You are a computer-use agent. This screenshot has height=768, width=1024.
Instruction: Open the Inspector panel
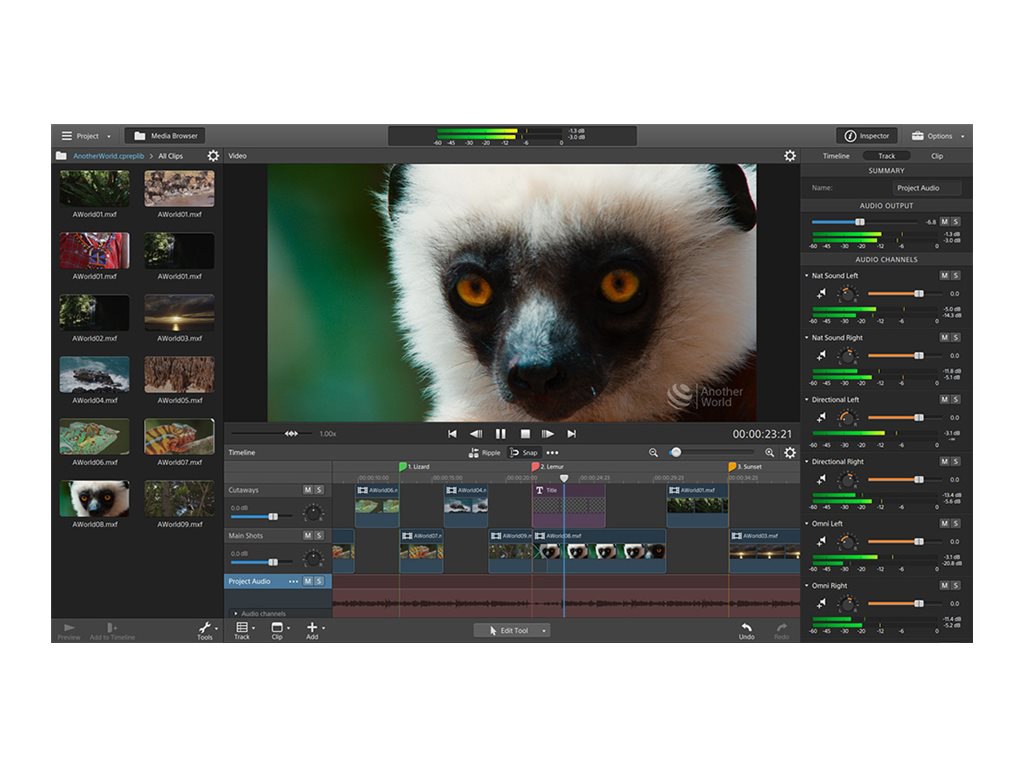[866, 136]
